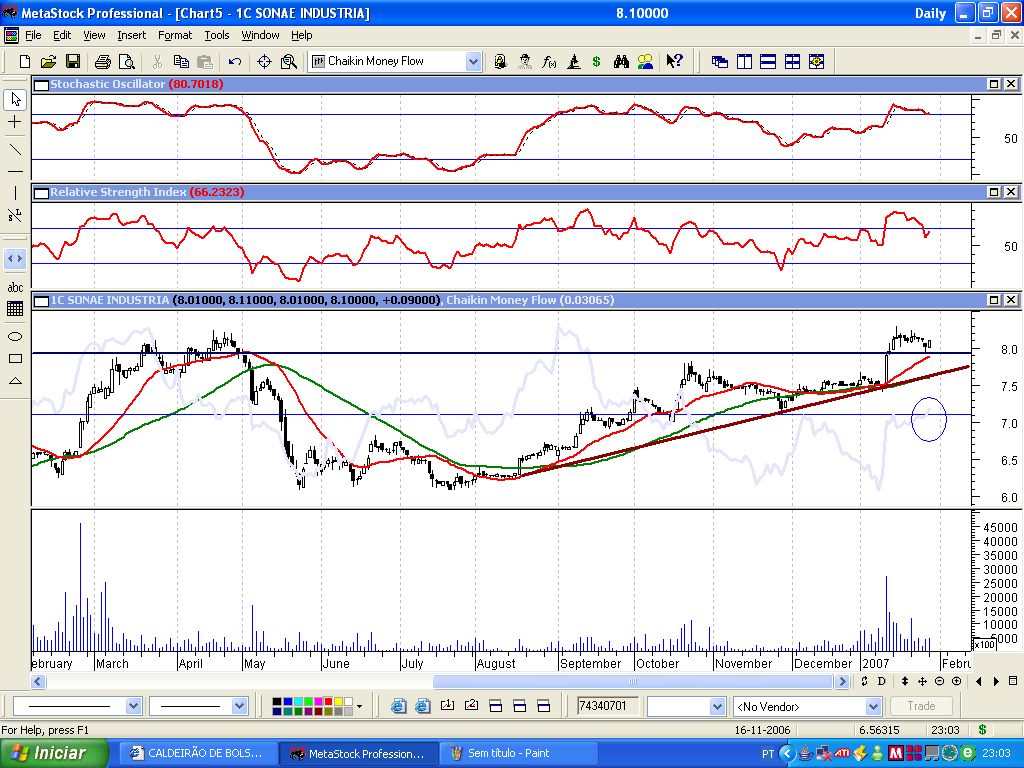Screen dimensions: 1024x768
Task: Click the Iniciar start button
Action: 50,753
